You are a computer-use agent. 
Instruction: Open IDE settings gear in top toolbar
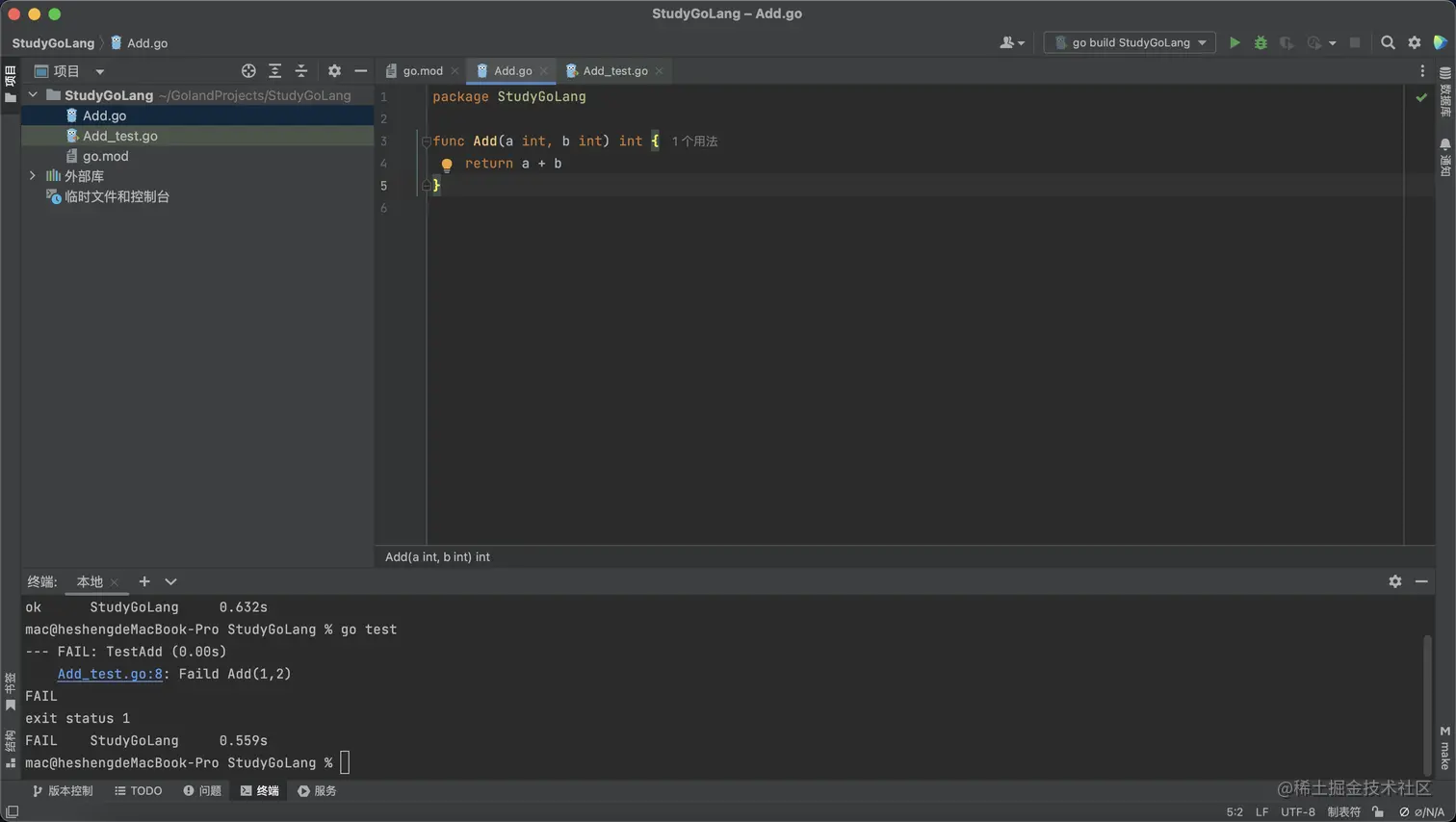pyautogui.click(x=1415, y=42)
